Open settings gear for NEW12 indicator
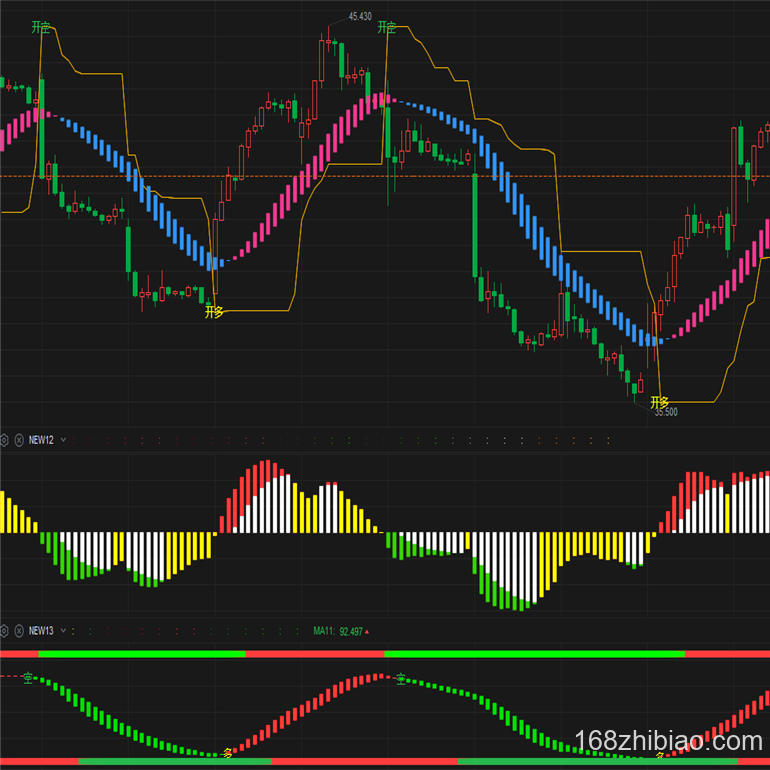The image size is (770, 770). tap(4, 439)
